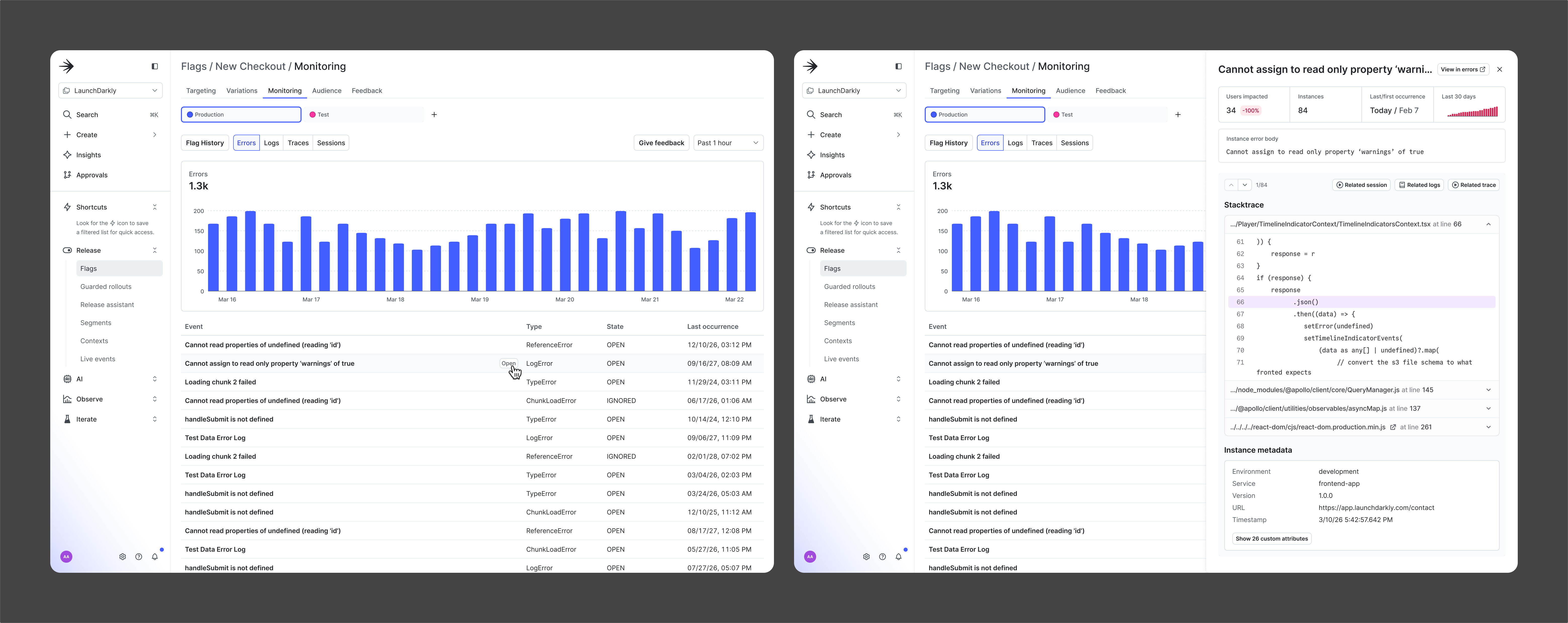Expand QueryManager.js stack frame
The height and width of the screenshot is (623, 1568).
[1488, 390]
